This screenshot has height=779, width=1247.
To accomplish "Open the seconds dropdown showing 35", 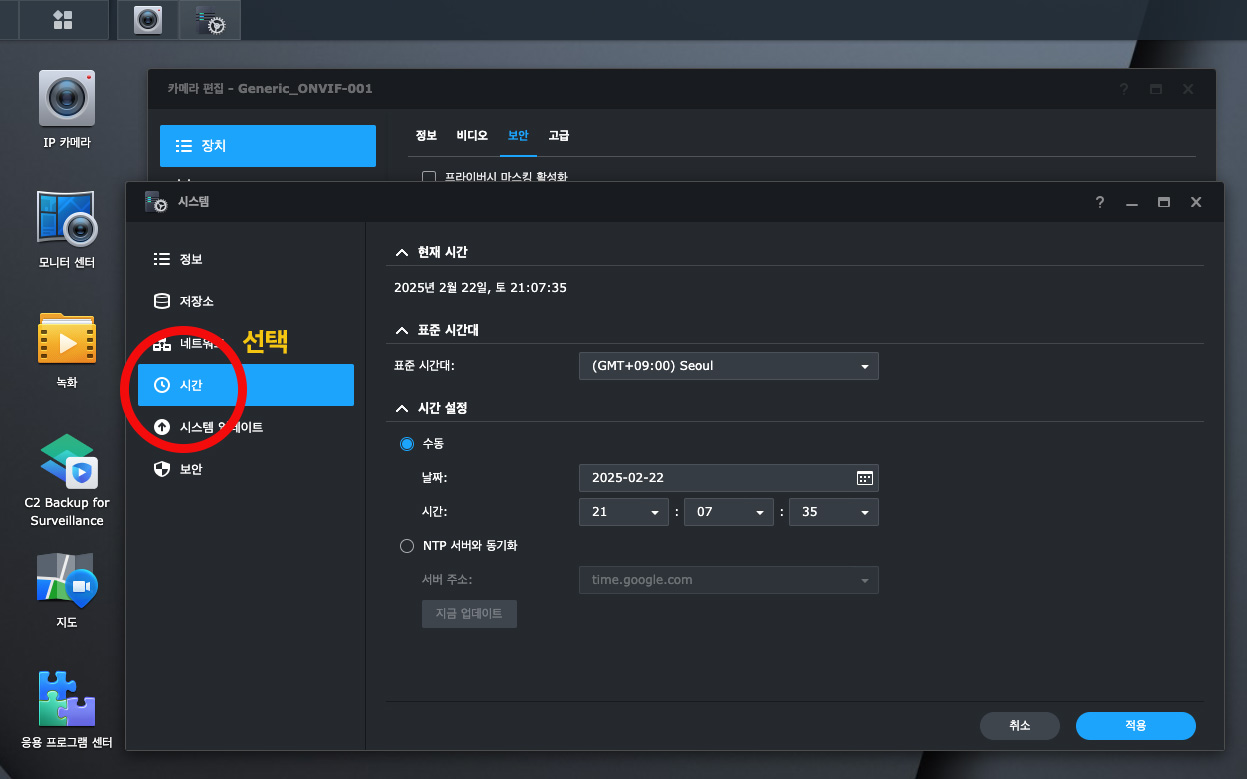I will (833, 512).
